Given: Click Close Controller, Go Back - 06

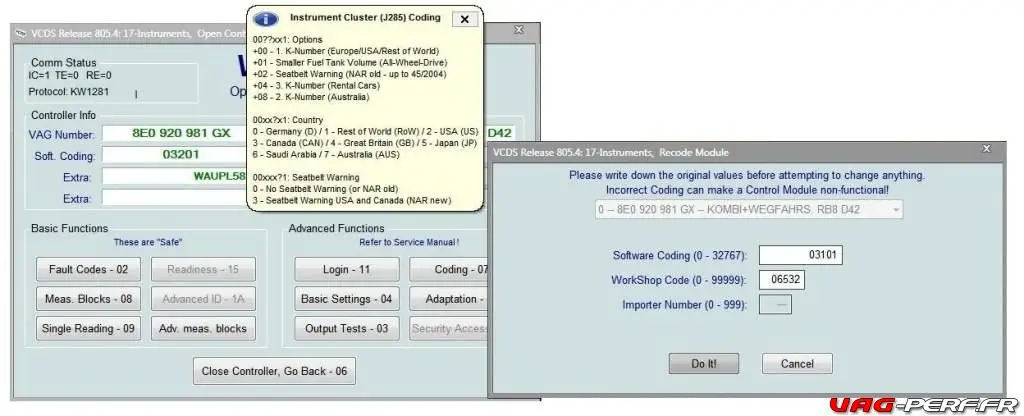Looking at the screenshot, I should pyautogui.click(x=274, y=371).
